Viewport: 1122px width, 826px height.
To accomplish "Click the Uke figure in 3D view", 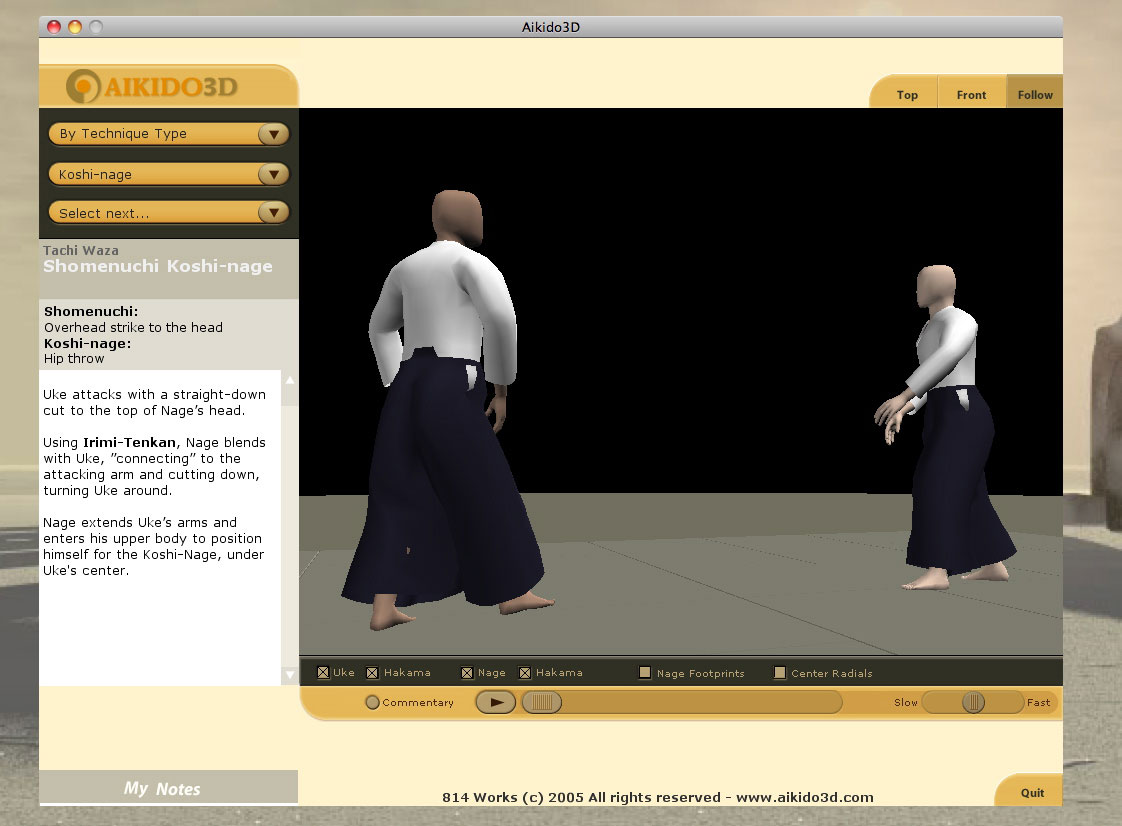I will [447, 411].
